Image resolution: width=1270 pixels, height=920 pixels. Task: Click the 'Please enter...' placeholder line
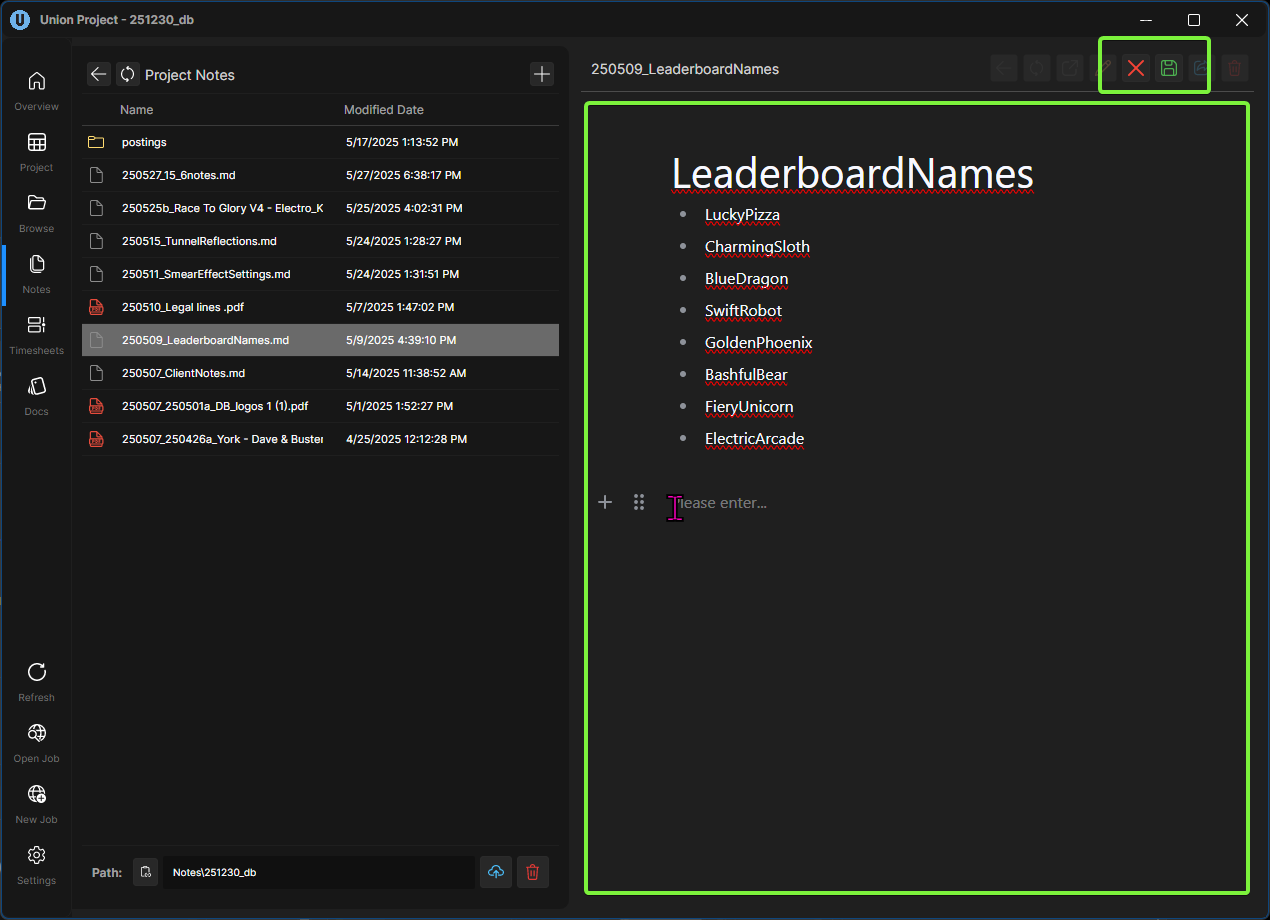tap(721, 502)
